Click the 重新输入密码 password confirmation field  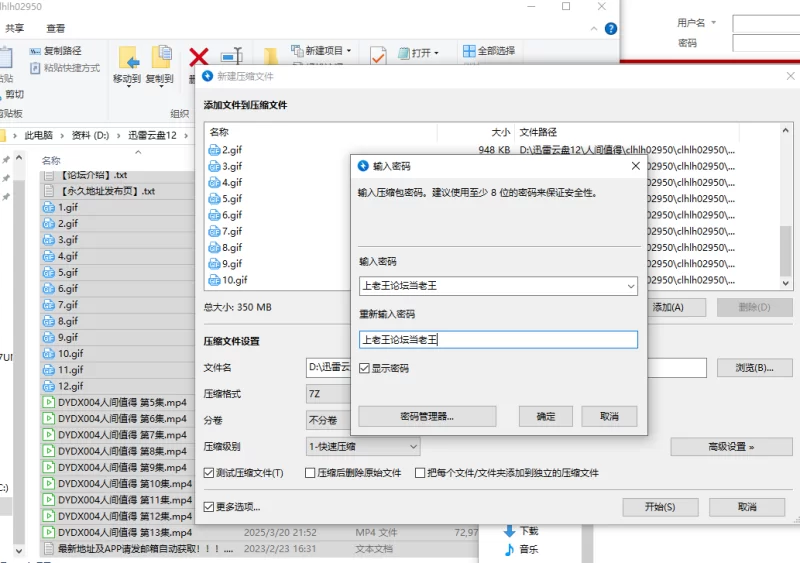[498, 340]
